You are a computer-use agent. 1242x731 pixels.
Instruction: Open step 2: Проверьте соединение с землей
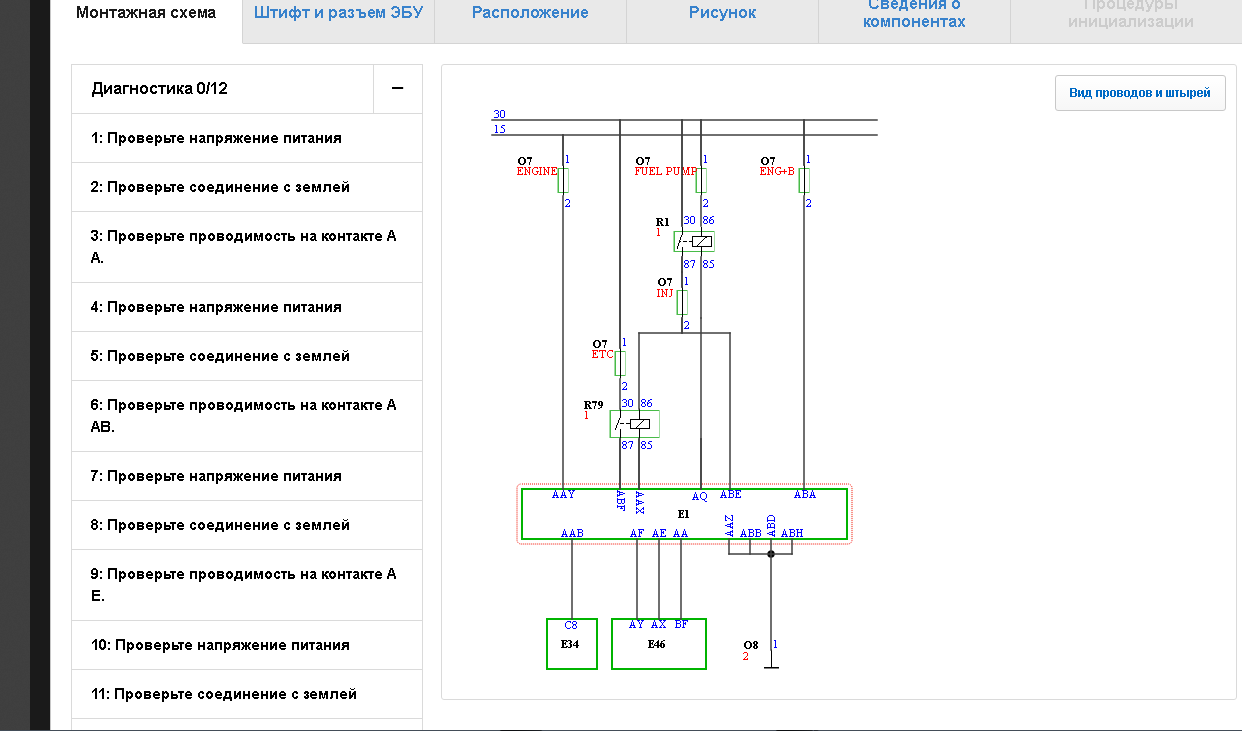coord(247,187)
